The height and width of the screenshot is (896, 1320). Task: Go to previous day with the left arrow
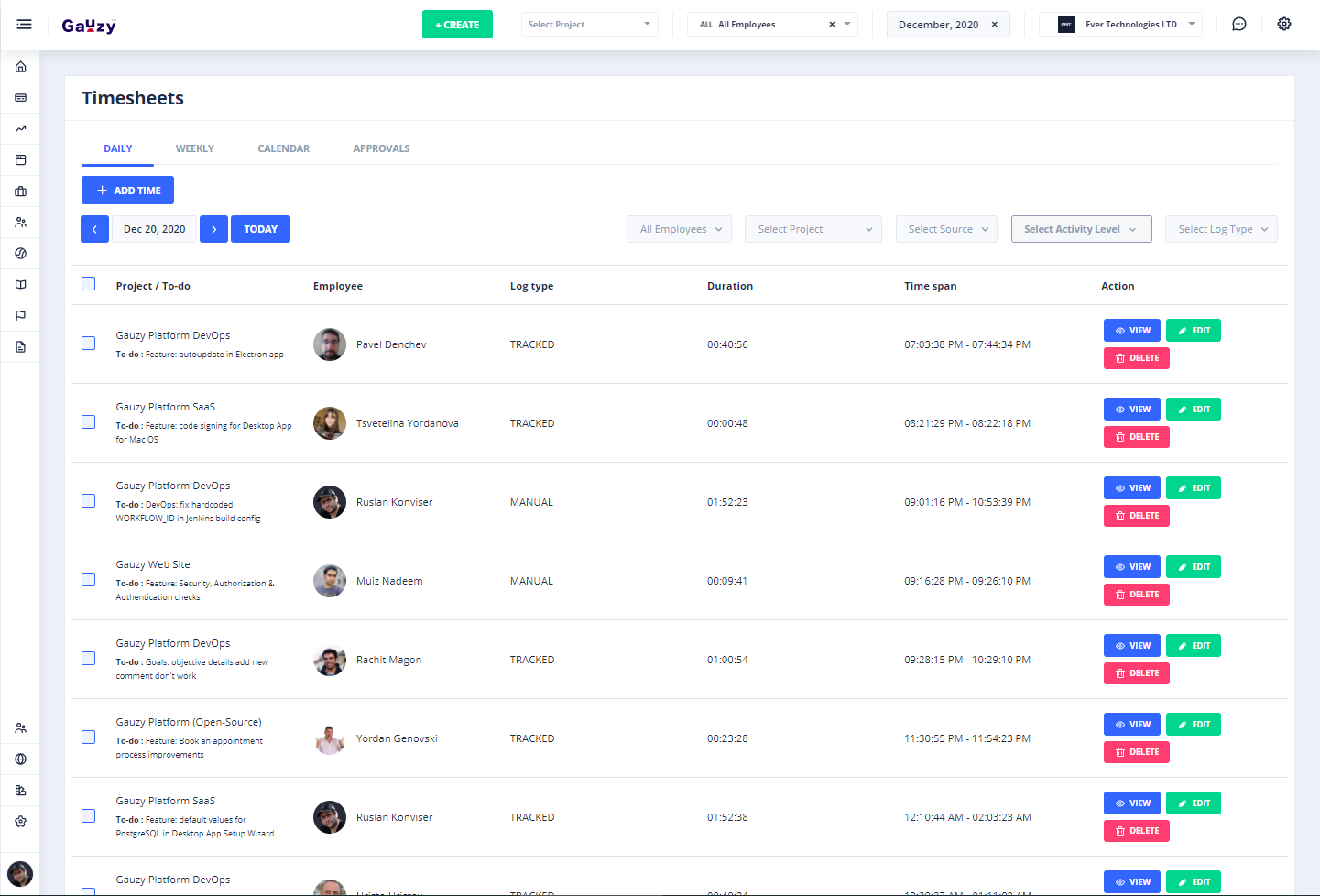tap(94, 229)
